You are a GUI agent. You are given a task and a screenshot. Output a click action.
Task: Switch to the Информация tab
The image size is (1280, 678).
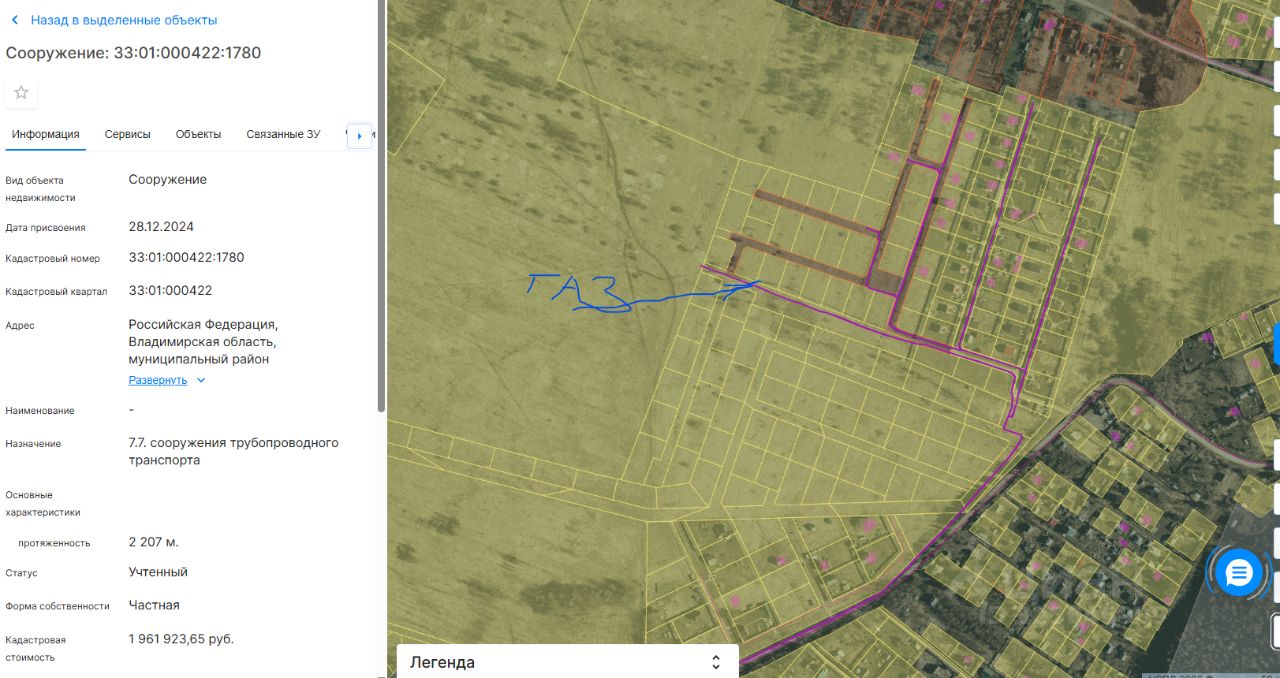point(46,134)
